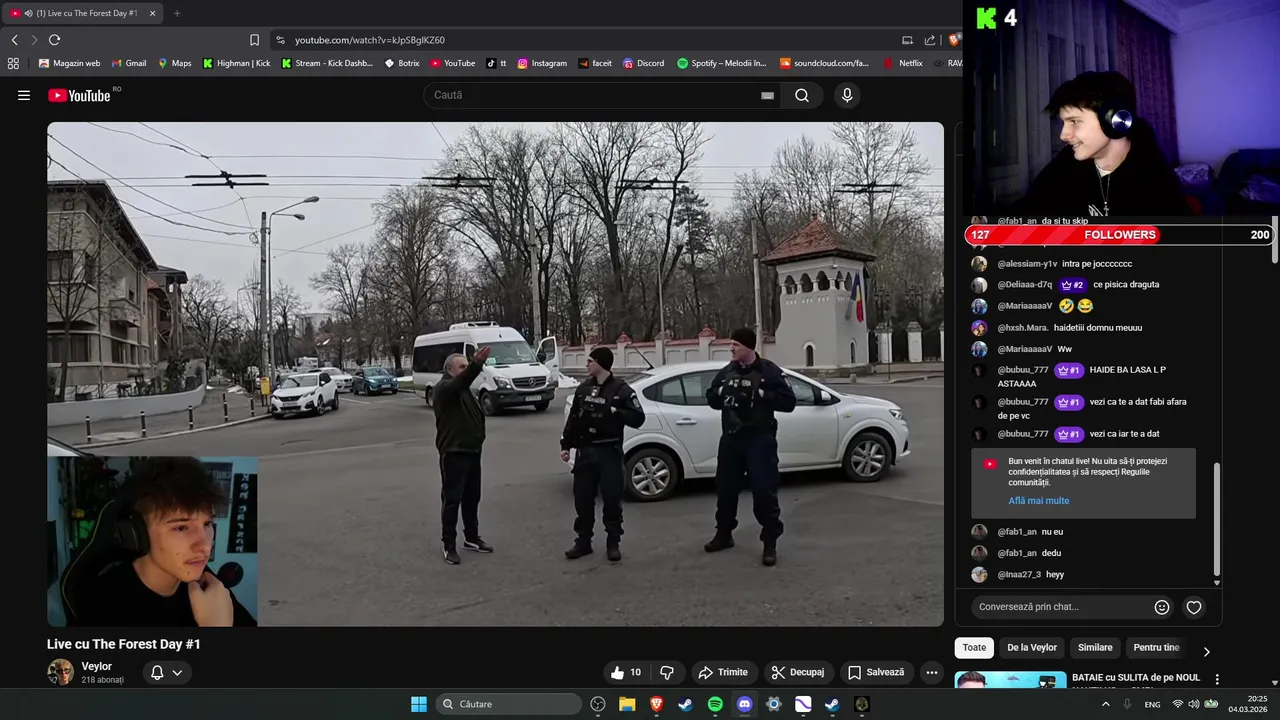Viewport: 1280px width, 720px height.
Task: Open the Highman | Kick bookmark
Action: 236,63
